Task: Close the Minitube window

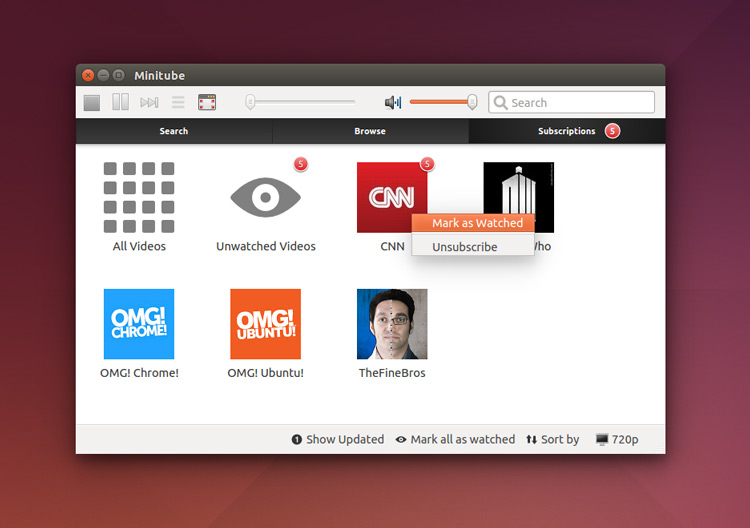Action: point(88,75)
